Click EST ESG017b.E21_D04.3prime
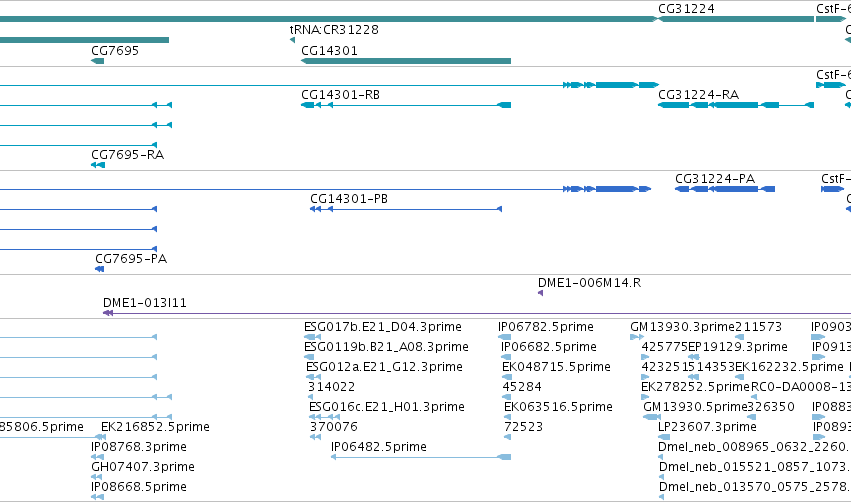Viewport: 851px width, 502px height. point(383,327)
